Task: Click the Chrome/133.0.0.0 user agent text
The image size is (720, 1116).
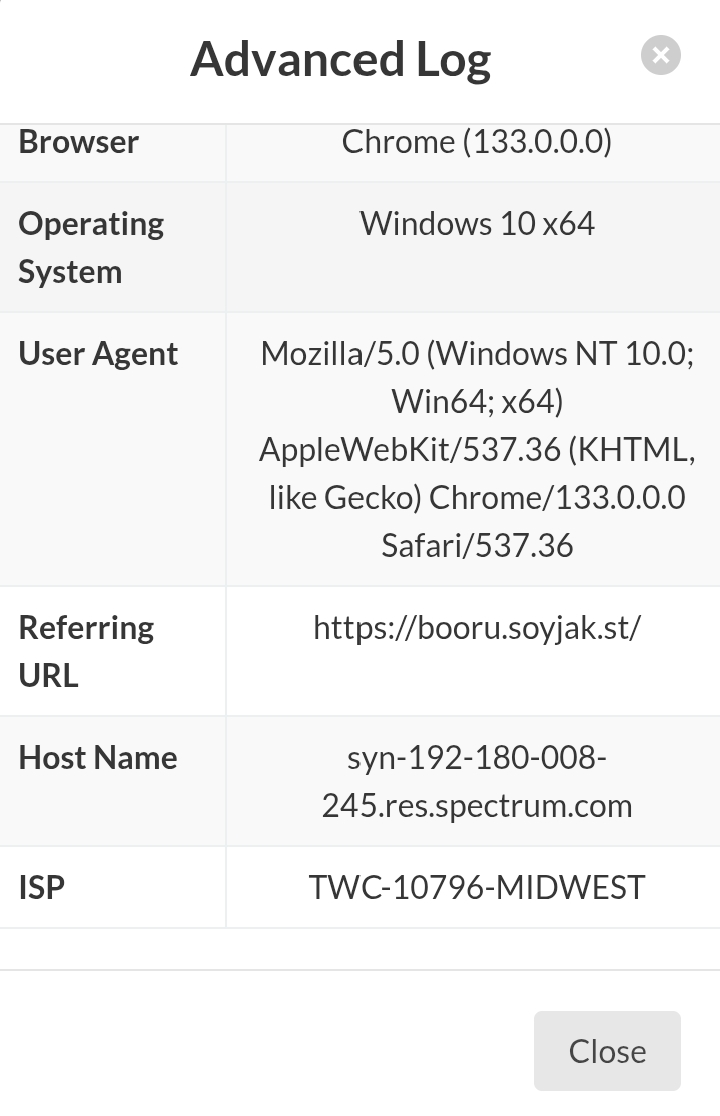Action: pyautogui.click(x=557, y=498)
